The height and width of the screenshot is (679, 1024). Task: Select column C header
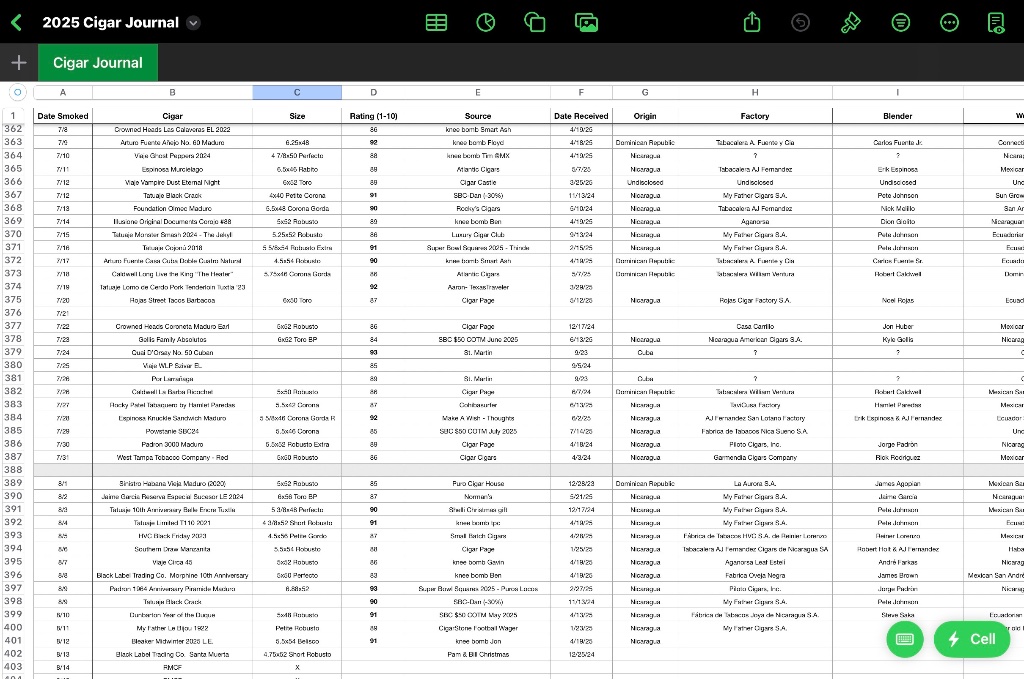tap(297, 92)
